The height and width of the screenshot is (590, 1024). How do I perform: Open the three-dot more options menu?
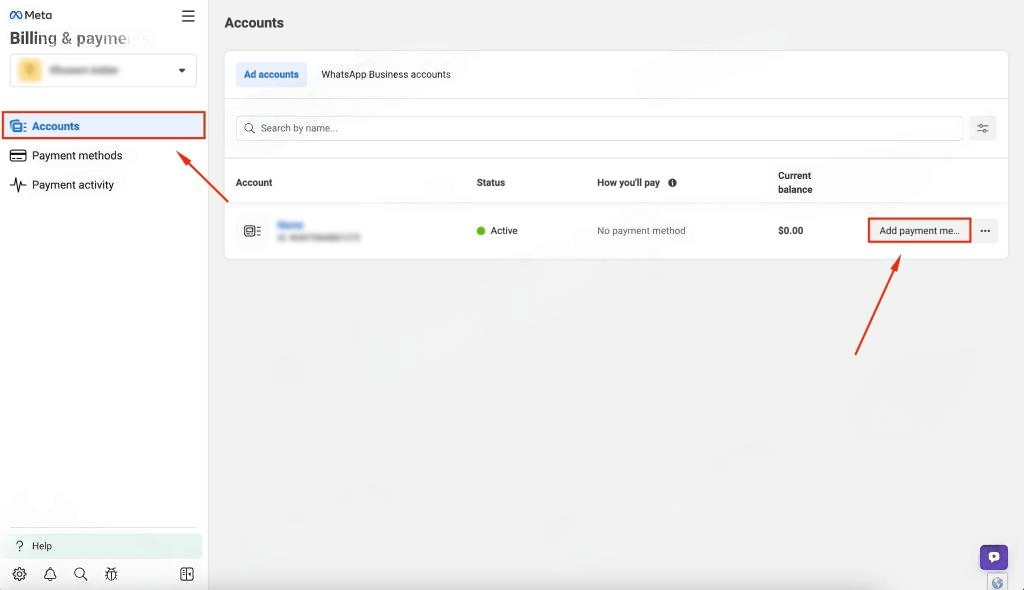985,231
